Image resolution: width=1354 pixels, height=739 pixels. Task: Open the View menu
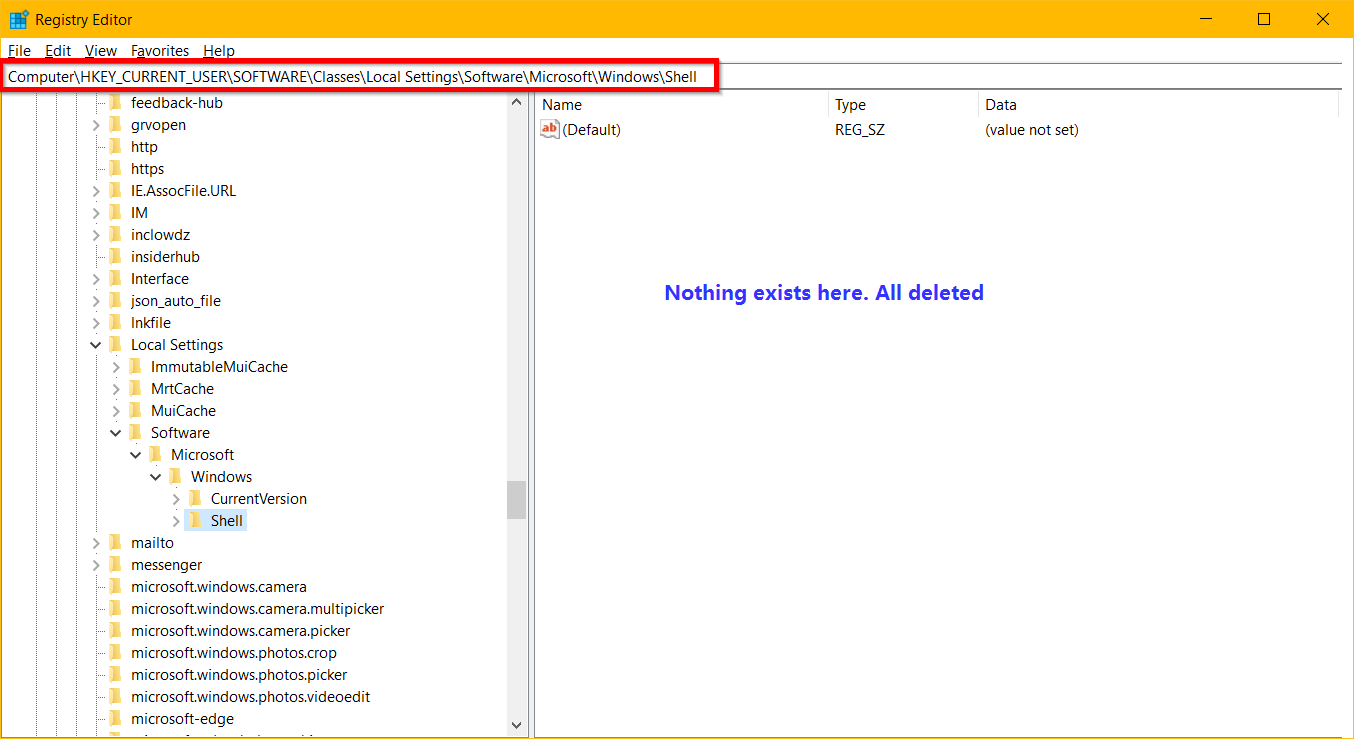(101, 50)
